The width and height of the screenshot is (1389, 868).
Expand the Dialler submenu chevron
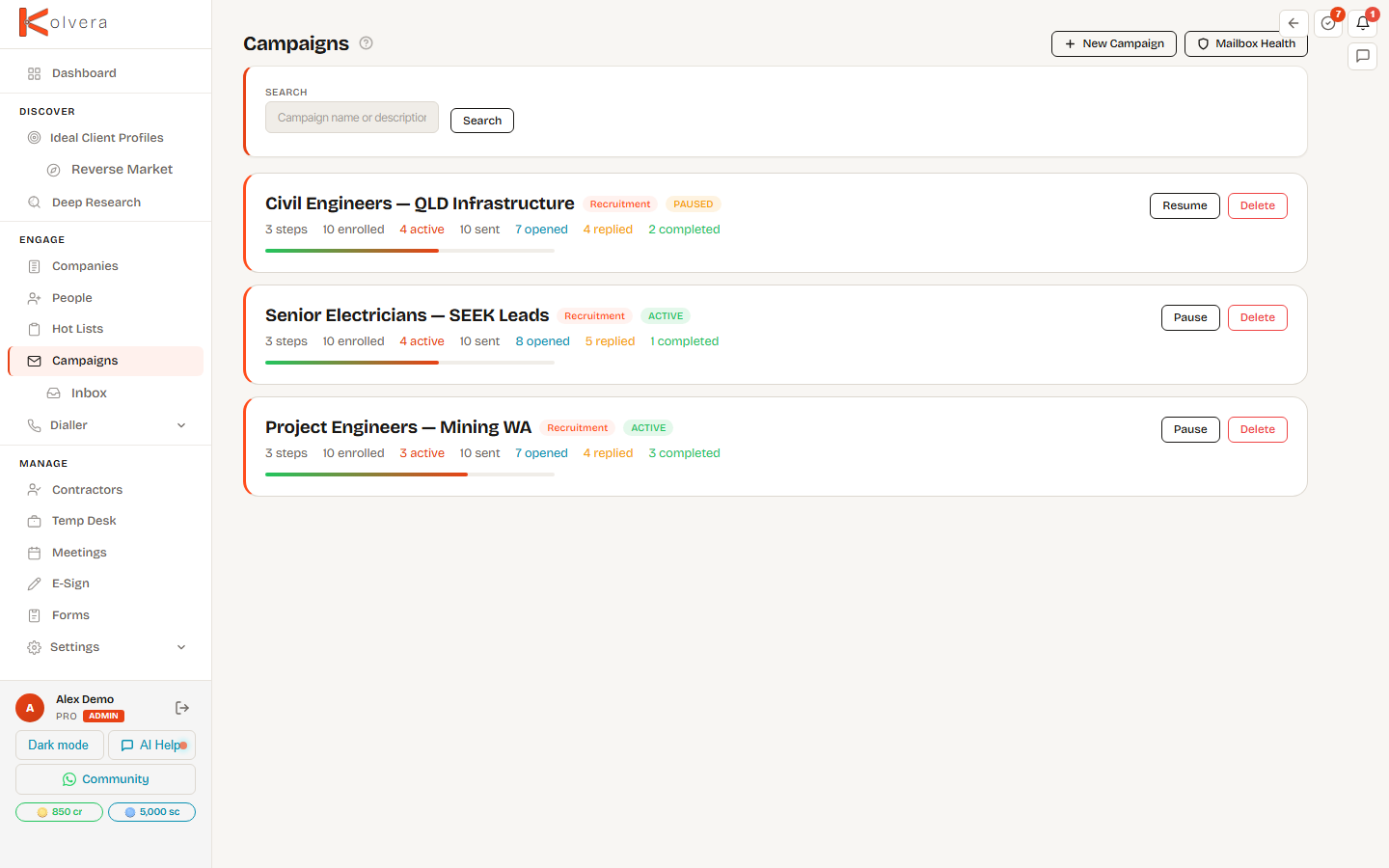pyautogui.click(x=181, y=425)
